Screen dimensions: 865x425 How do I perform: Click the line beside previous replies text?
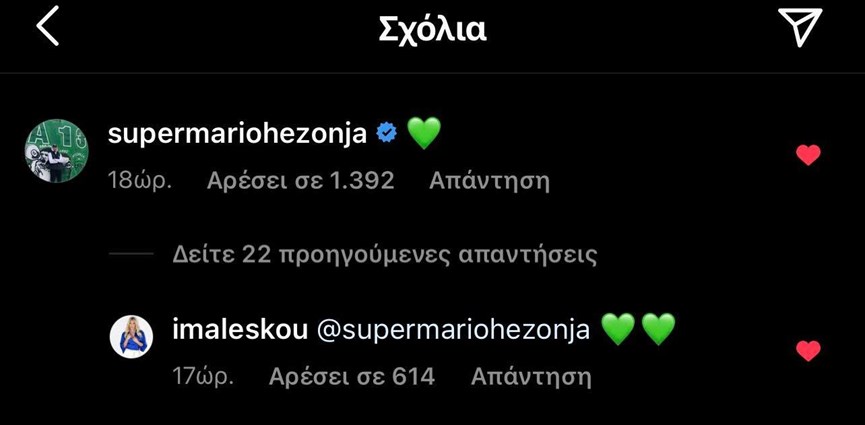click(x=131, y=254)
